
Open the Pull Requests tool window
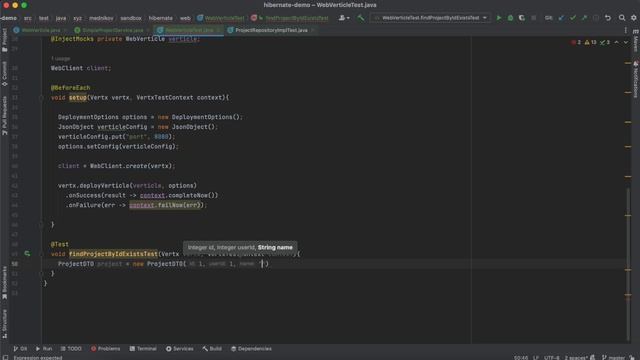[4, 116]
